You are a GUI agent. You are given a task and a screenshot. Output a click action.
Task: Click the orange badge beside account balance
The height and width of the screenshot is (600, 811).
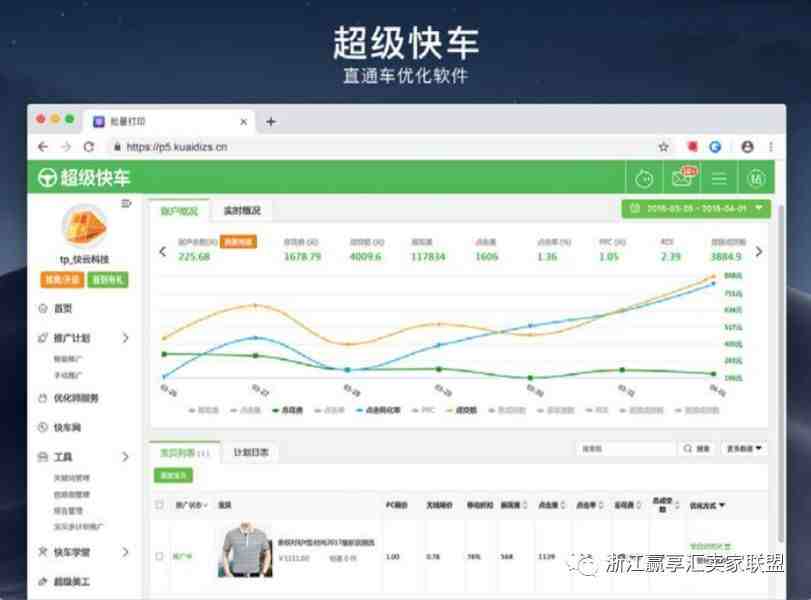click(238, 242)
